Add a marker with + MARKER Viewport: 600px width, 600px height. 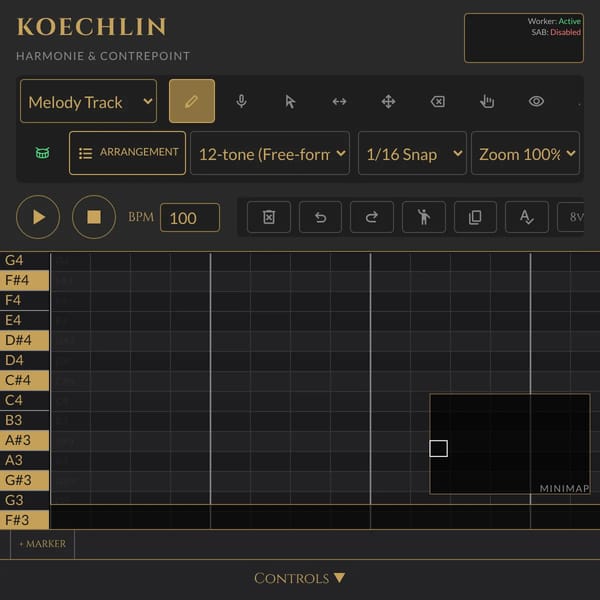[x=42, y=544]
